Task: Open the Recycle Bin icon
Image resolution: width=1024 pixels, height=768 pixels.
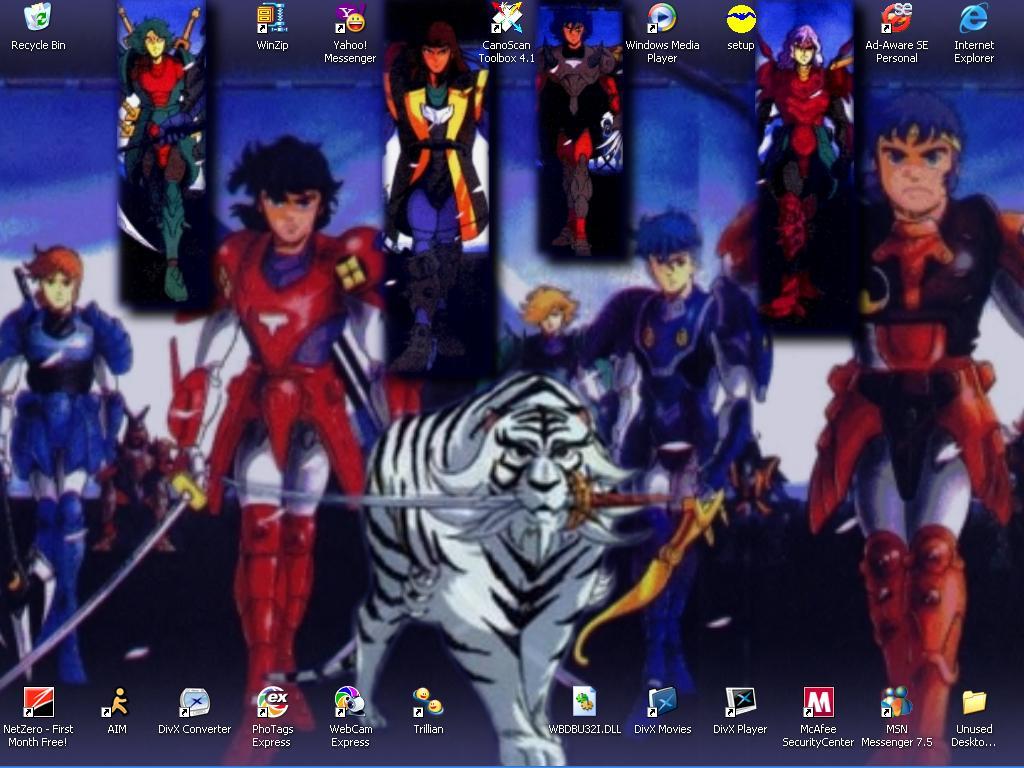Action: coord(38,18)
